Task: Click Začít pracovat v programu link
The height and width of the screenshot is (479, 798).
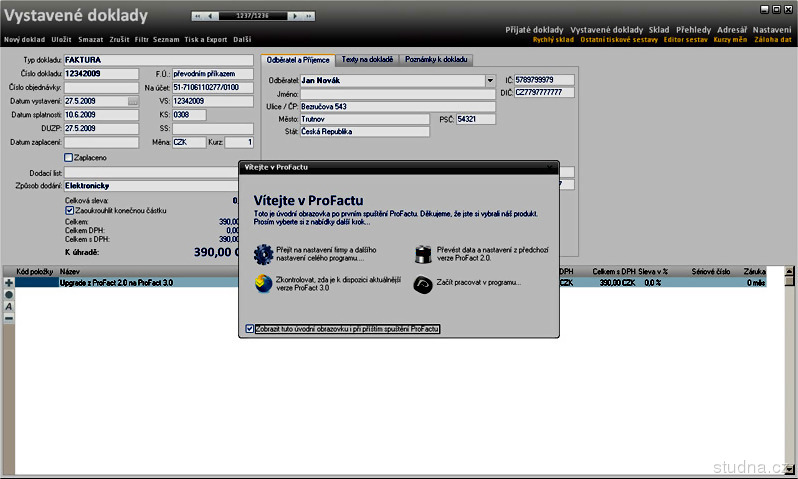Action: (478, 282)
